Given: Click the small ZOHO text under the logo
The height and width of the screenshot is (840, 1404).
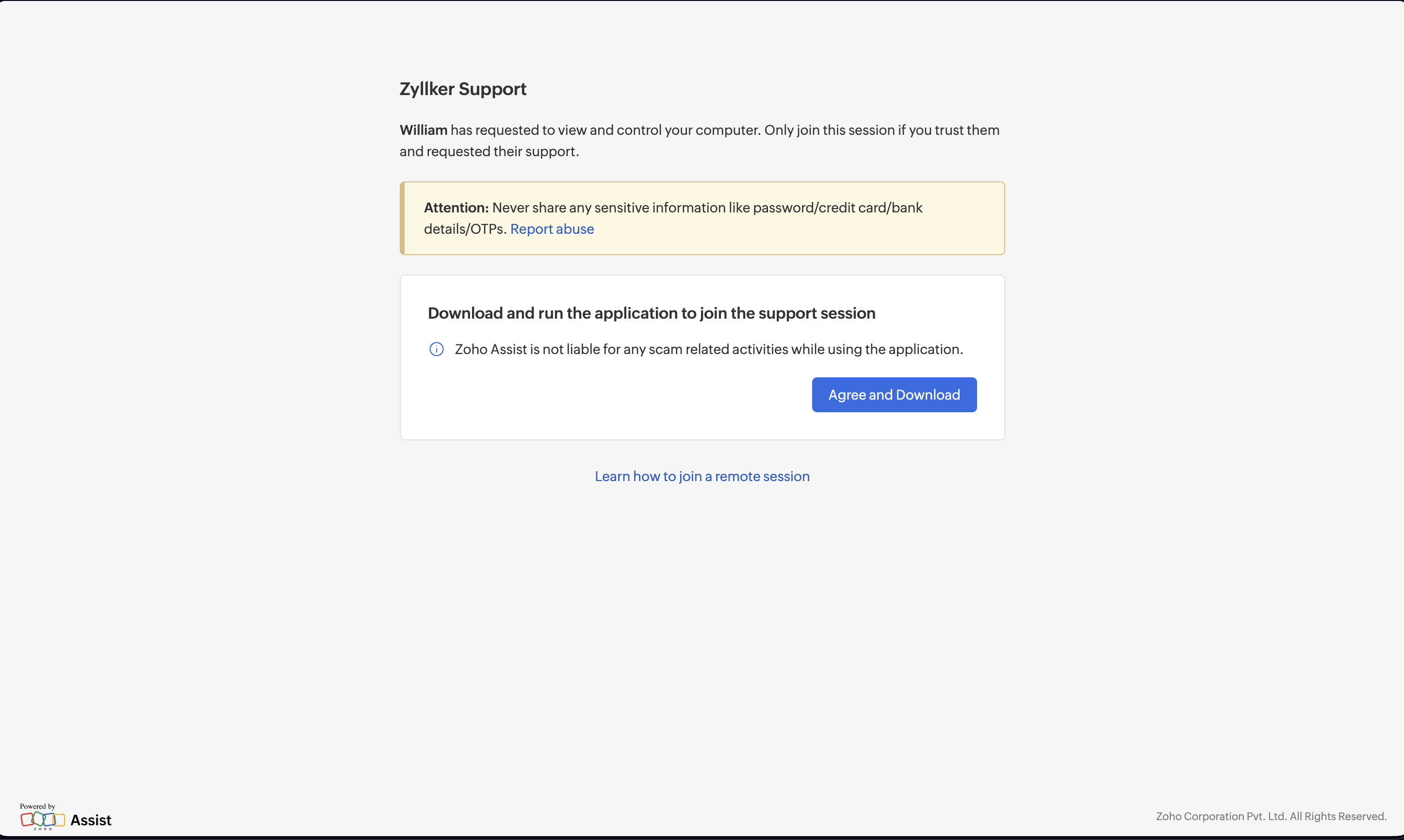Looking at the screenshot, I should click(x=43, y=829).
